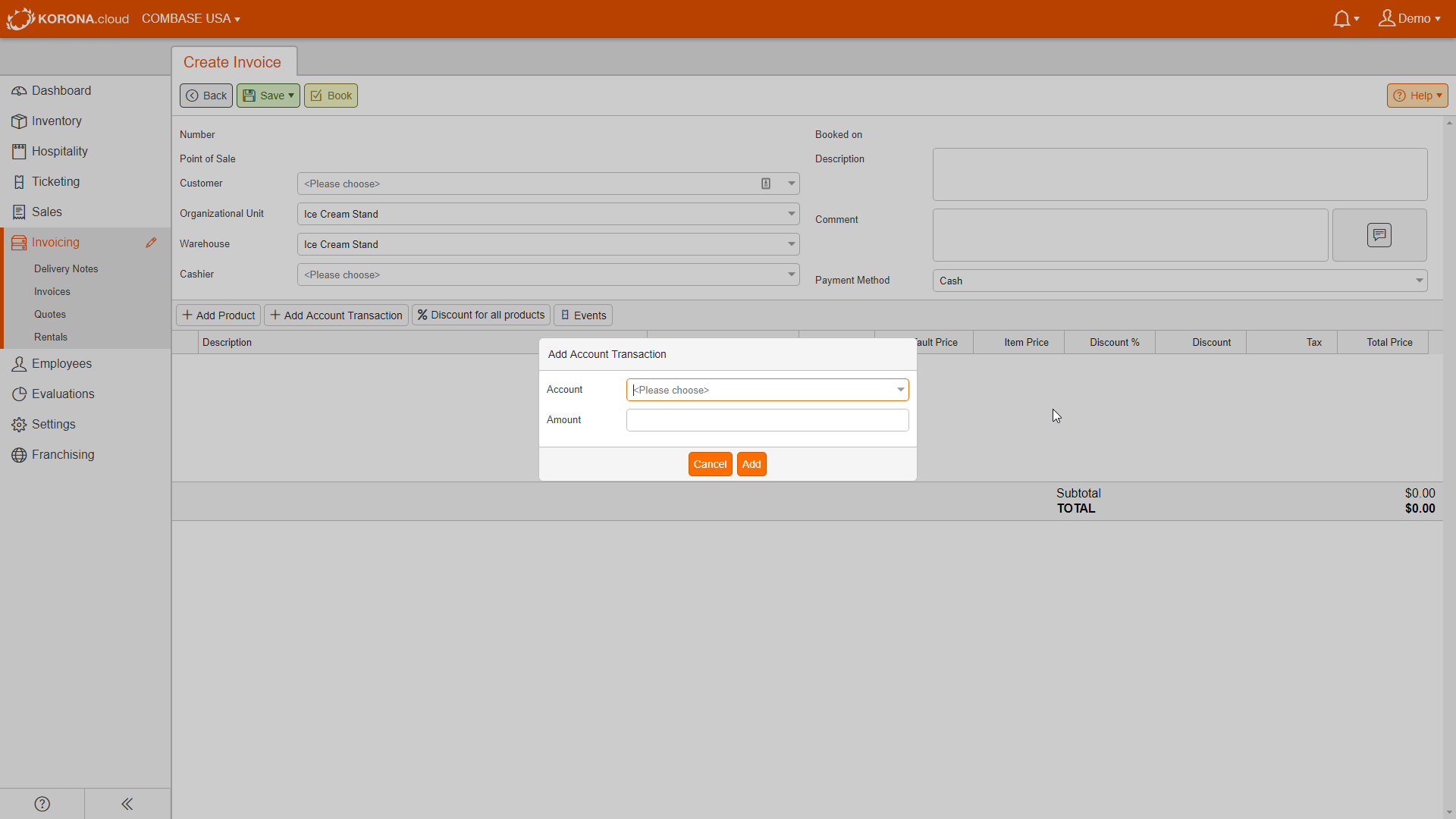Viewport: 1456px width, 819px height.
Task: Expand the Customer dropdown arrow
Action: pyautogui.click(x=791, y=184)
